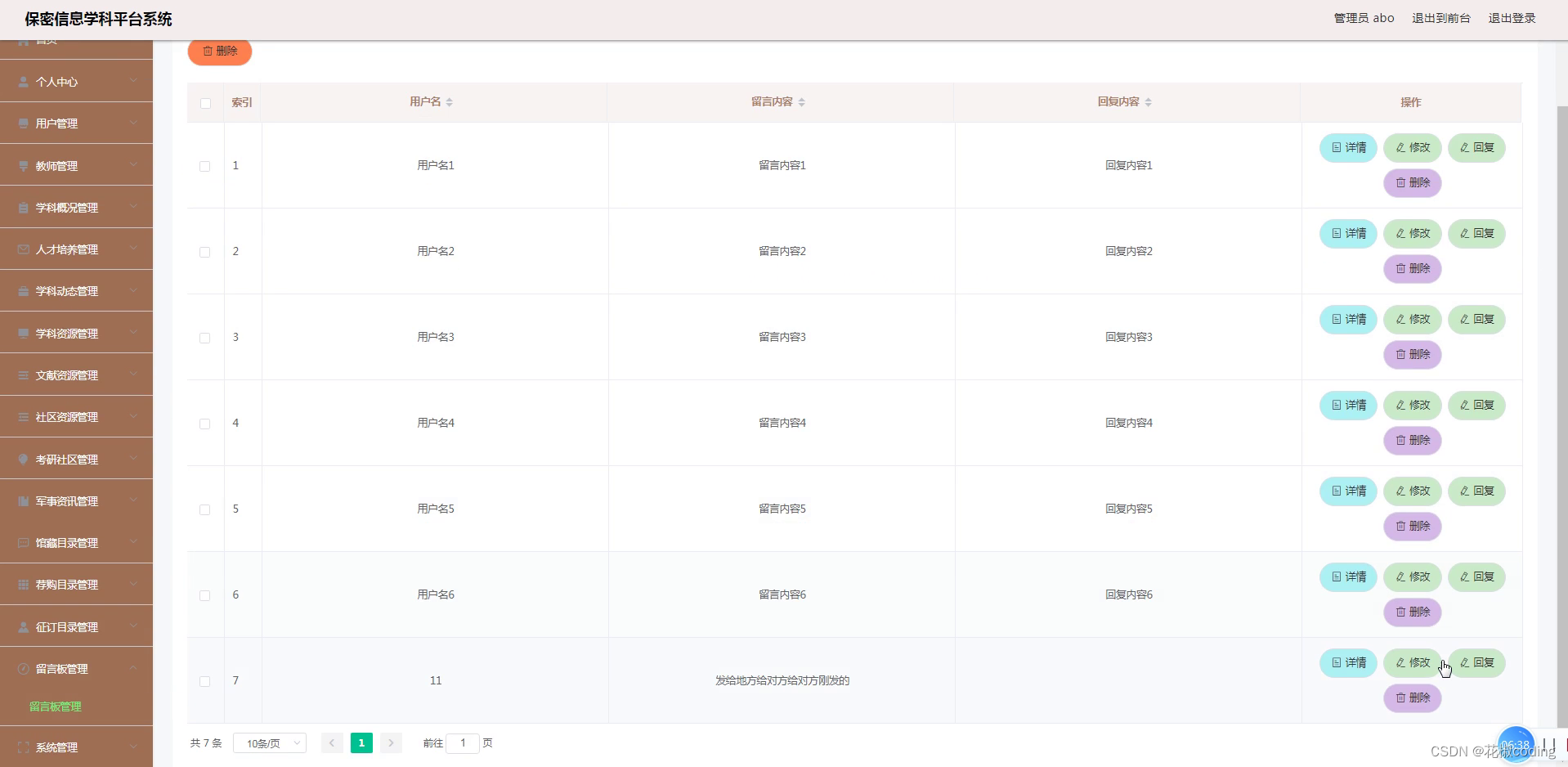This screenshot has height=767, width=1568.
Task: Open 学科资源管理 menu label
Action: [x=67, y=334]
